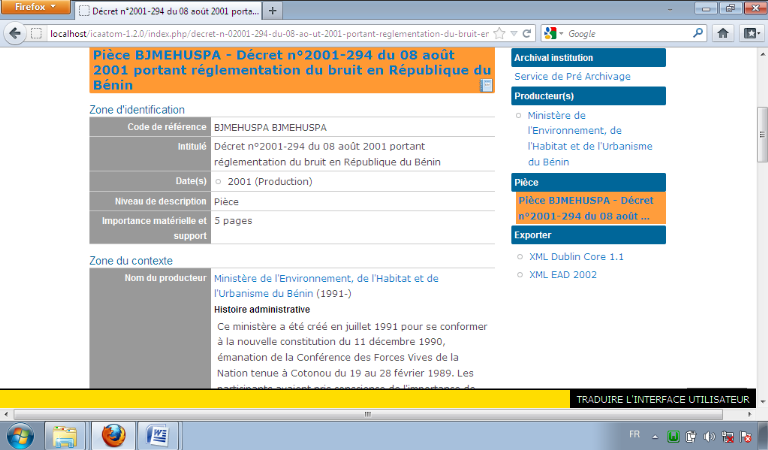Click in the address bar URL field
Image resolution: width=768 pixels, height=450 pixels.
click(269, 34)
